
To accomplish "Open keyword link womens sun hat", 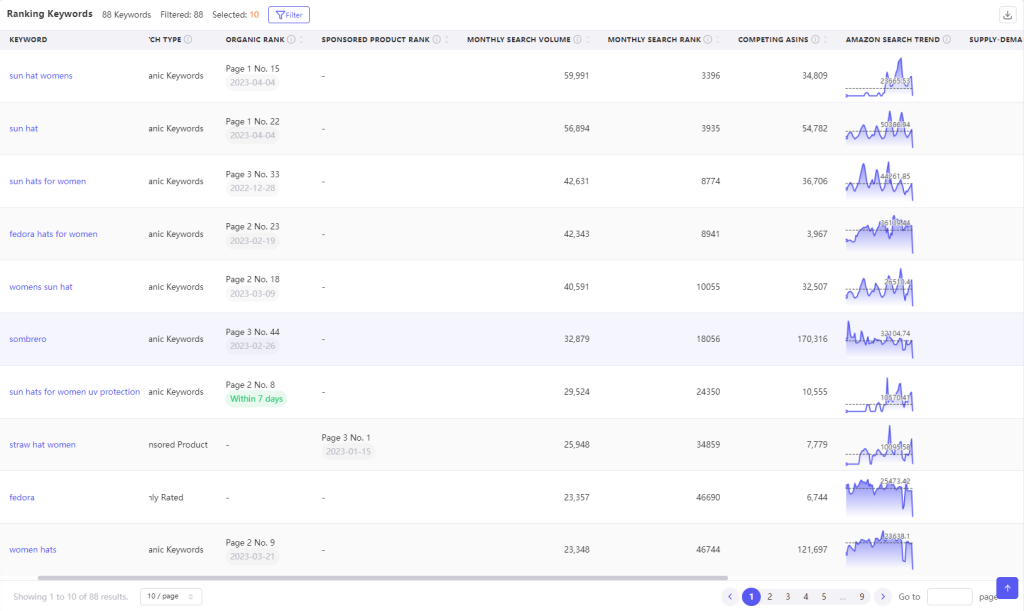I will pyautogui.click(x=40, y=287).
